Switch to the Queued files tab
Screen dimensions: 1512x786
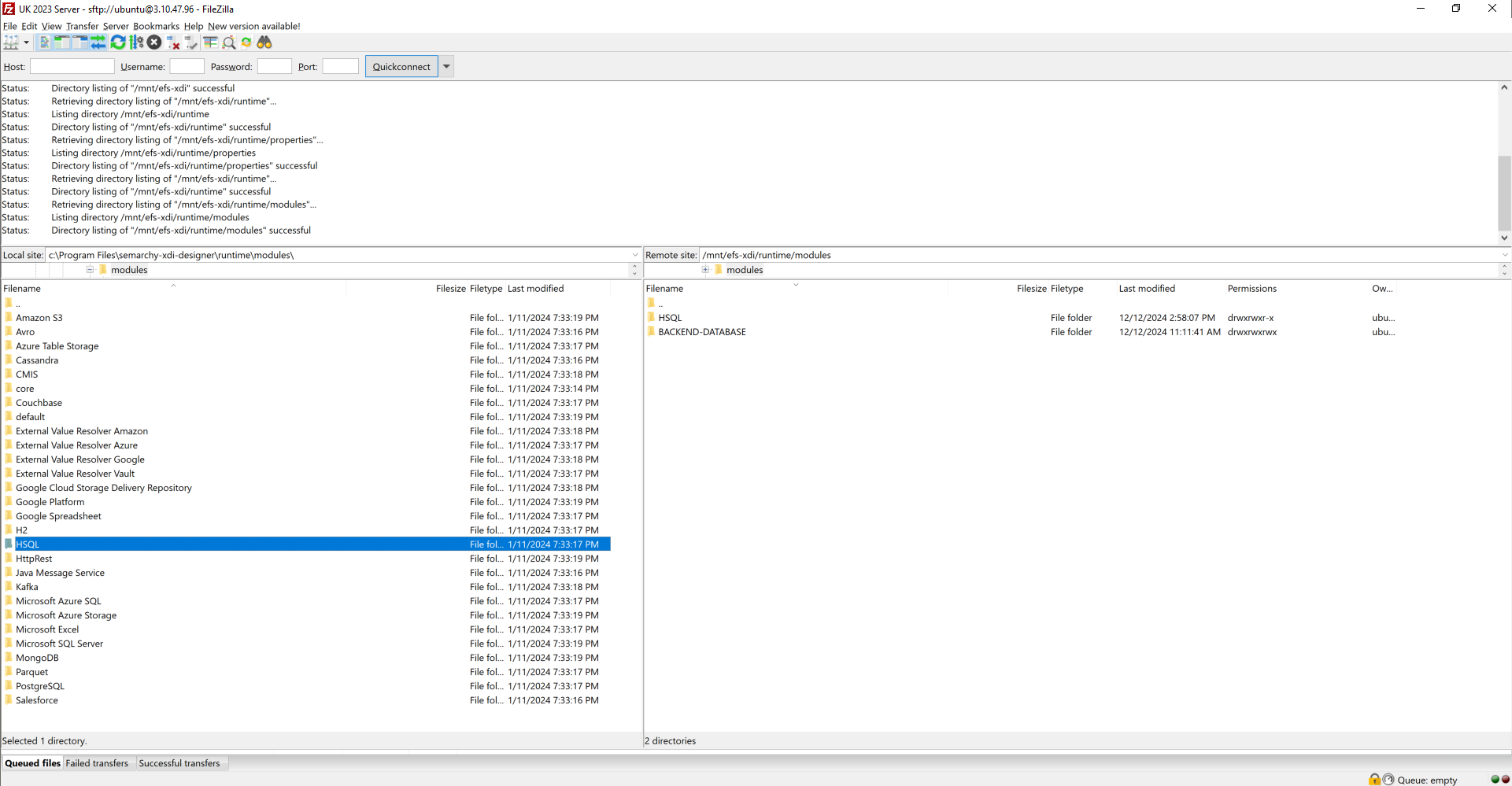32,763
